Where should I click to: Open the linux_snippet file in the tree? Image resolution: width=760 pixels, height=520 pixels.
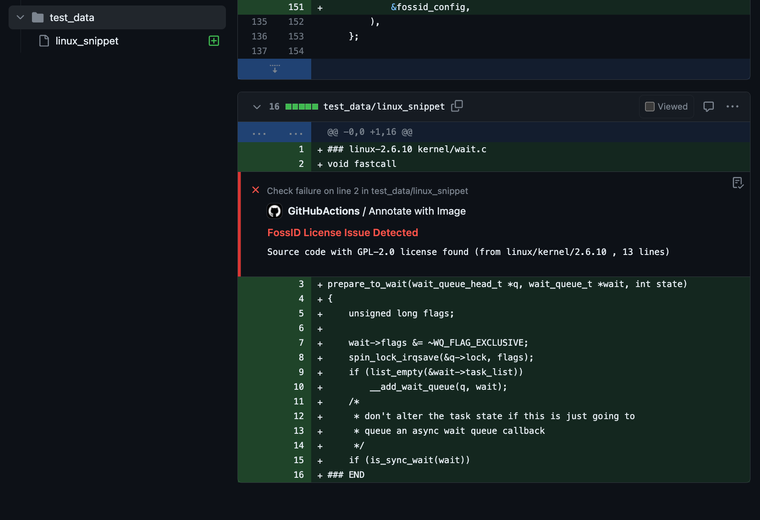[87, 41]
